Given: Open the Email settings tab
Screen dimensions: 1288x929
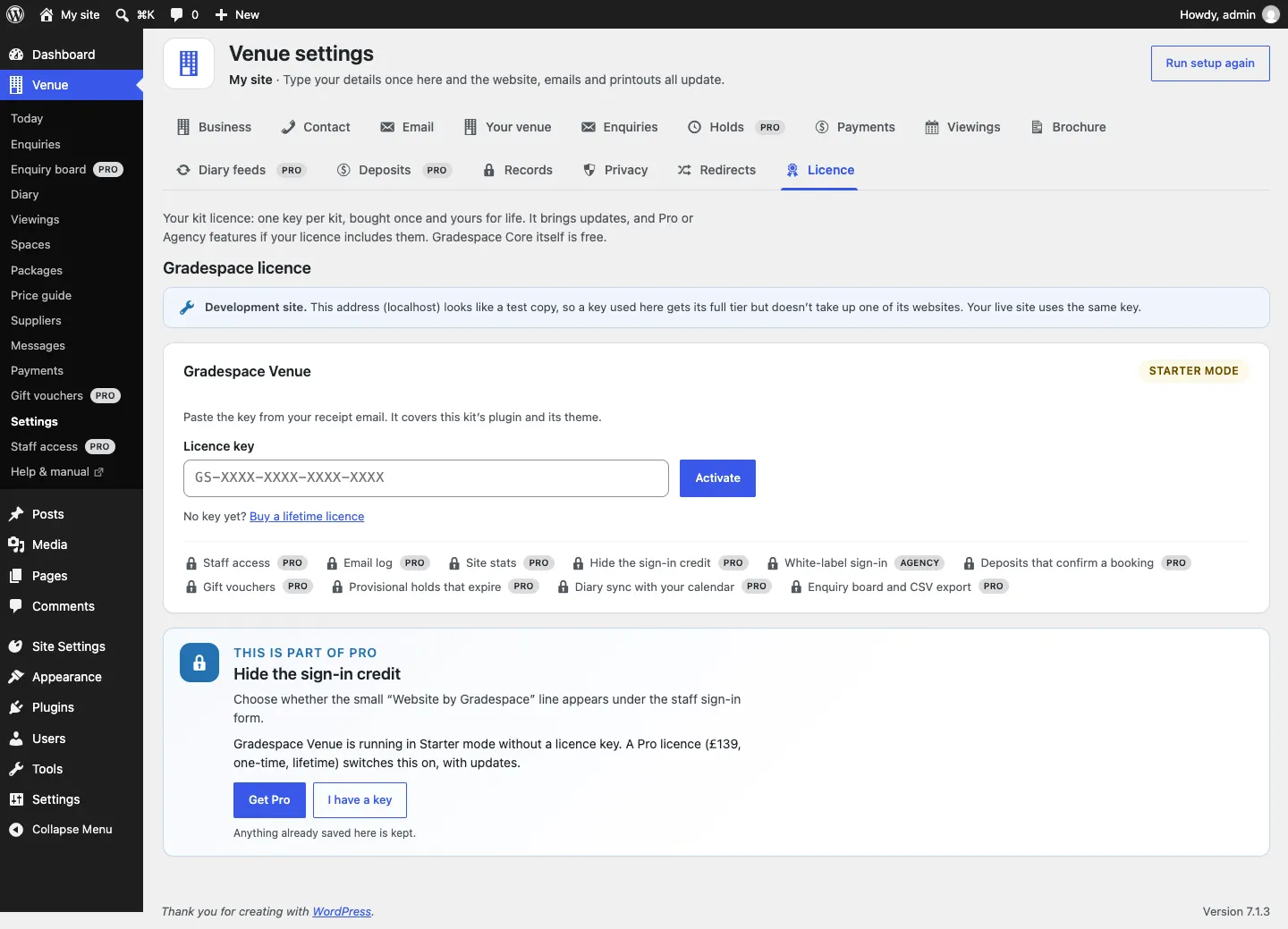Looking at the screenshot, I should (407, 127).
